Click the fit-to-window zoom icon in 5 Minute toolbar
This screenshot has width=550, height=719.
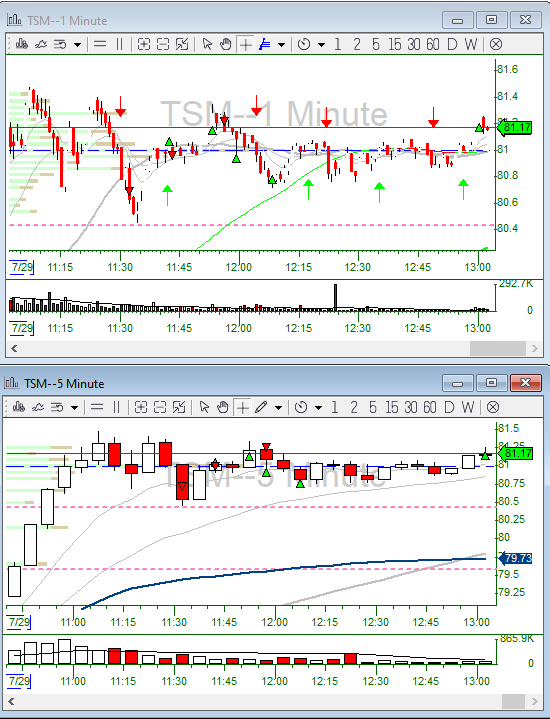click(x=179, y=407)
